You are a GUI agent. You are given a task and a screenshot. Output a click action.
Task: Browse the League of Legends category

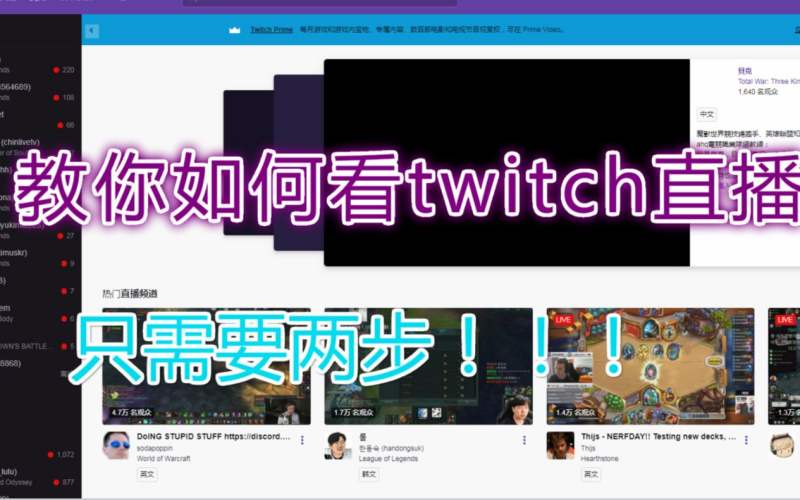388,459
